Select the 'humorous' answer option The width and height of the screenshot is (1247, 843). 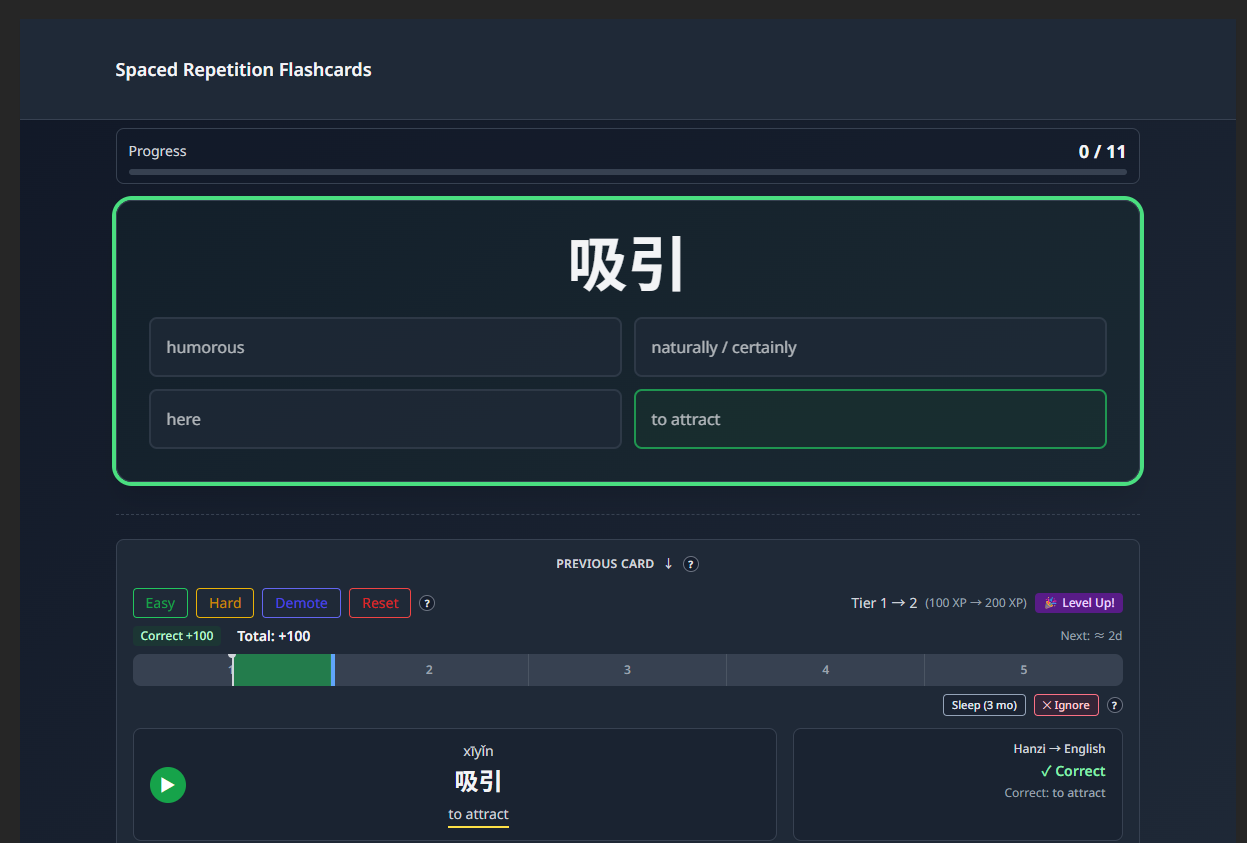click(x=385, y=347)
